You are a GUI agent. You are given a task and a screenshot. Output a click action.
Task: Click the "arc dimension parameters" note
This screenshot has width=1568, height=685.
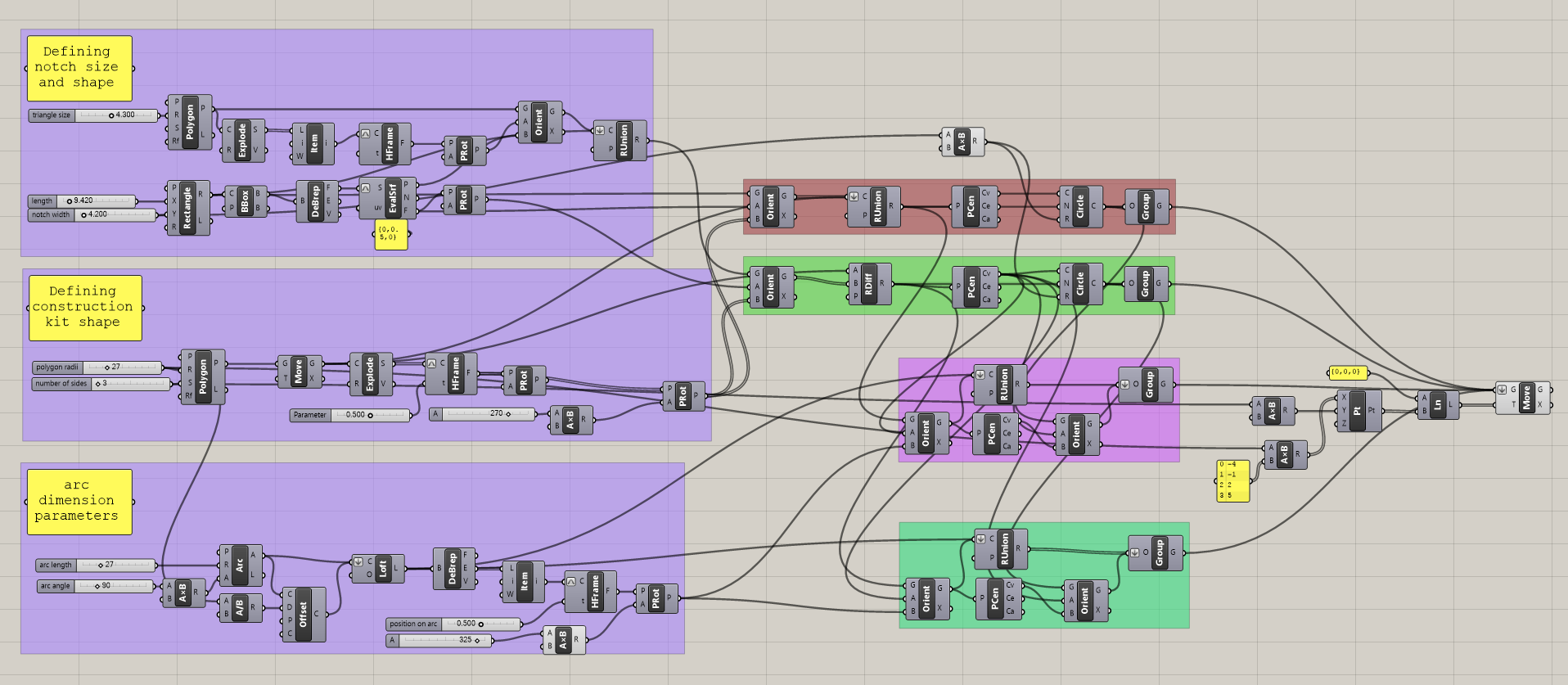[x=79, y=502]
